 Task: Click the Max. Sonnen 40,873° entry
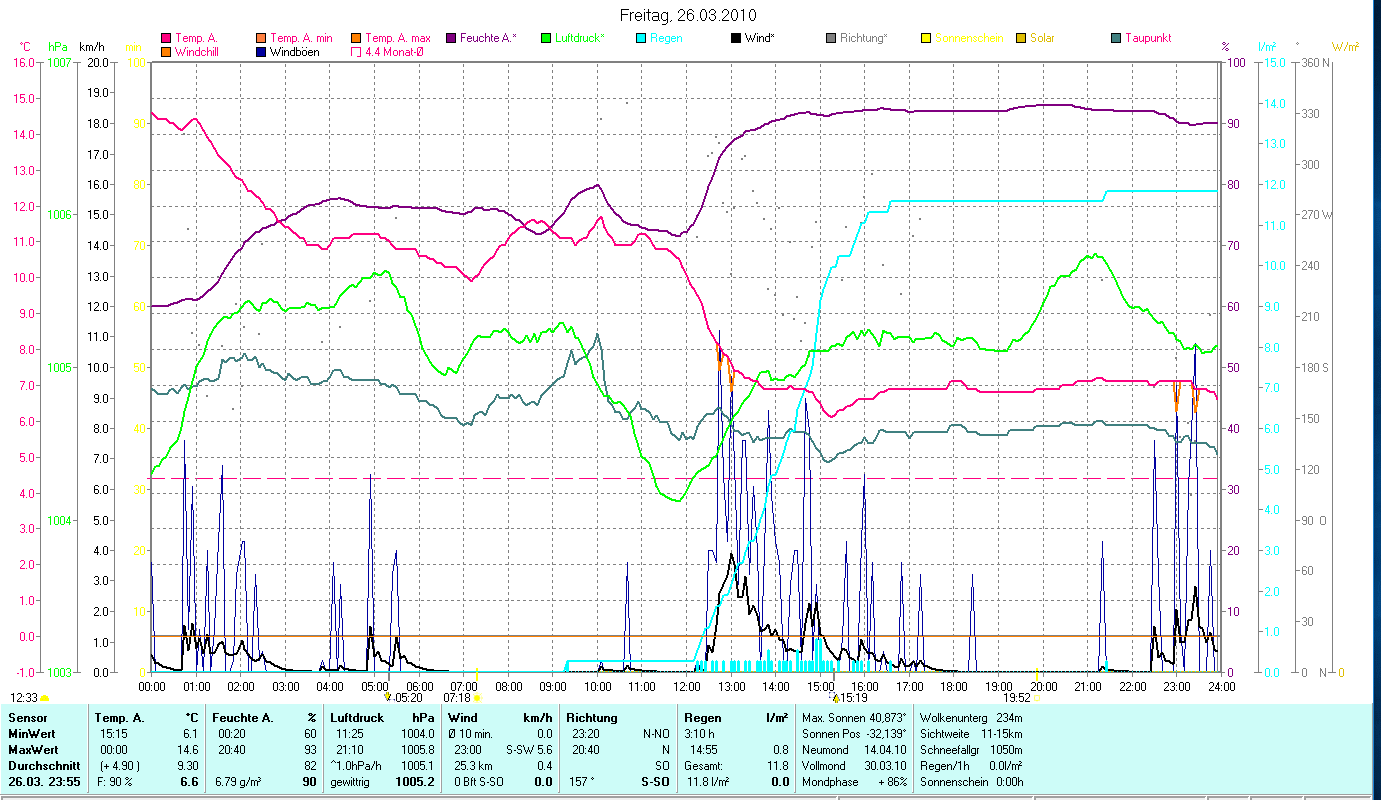(854, 718)
